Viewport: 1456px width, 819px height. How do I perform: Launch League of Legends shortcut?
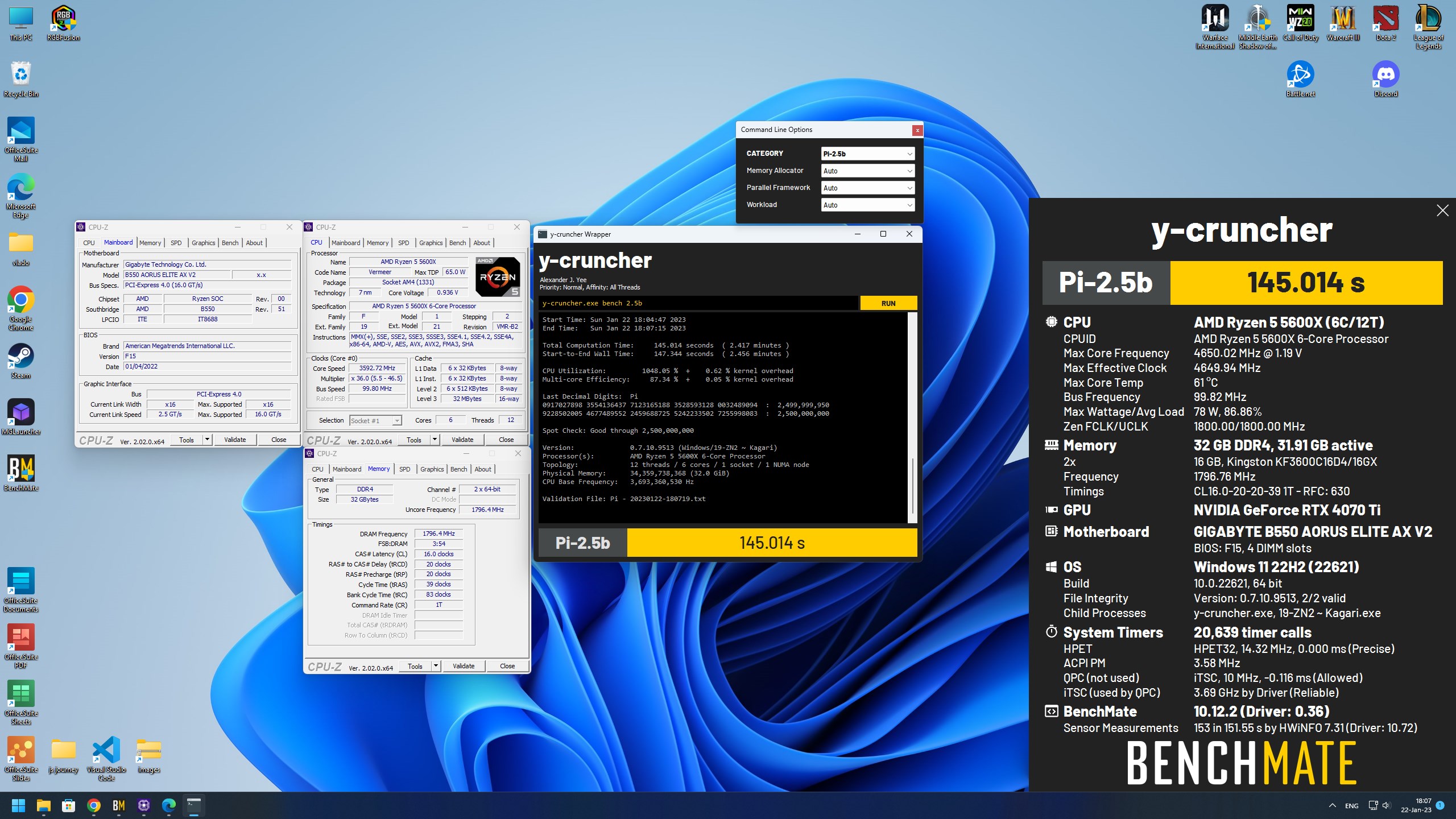click(1428, 27)
